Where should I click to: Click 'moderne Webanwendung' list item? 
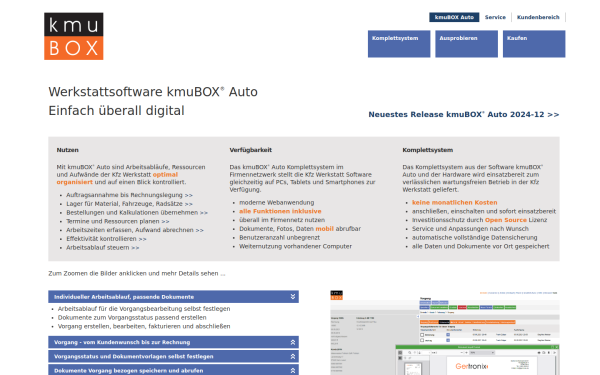(277, 202)
